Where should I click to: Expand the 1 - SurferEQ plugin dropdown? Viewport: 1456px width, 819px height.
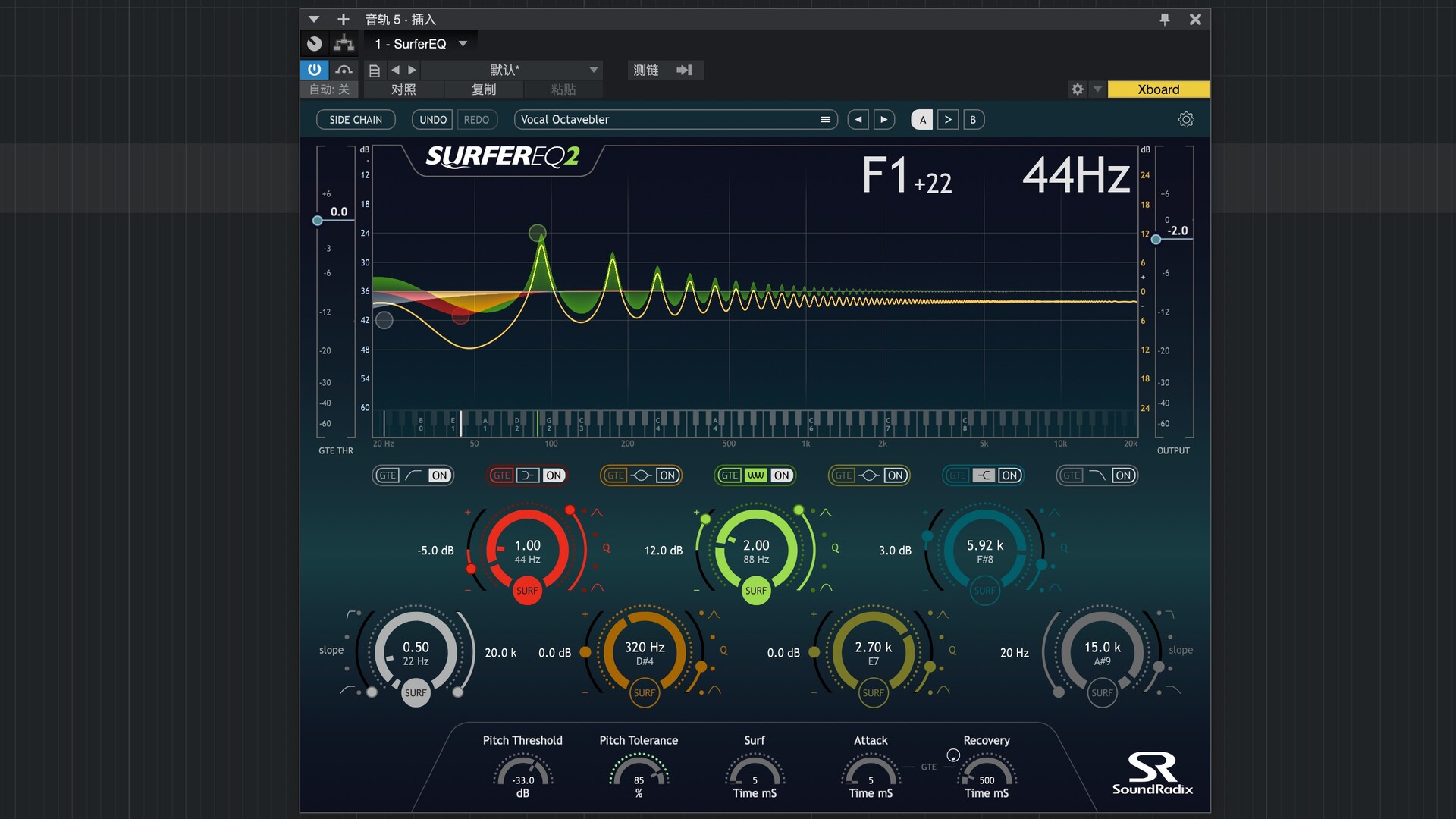coord(463,44)
